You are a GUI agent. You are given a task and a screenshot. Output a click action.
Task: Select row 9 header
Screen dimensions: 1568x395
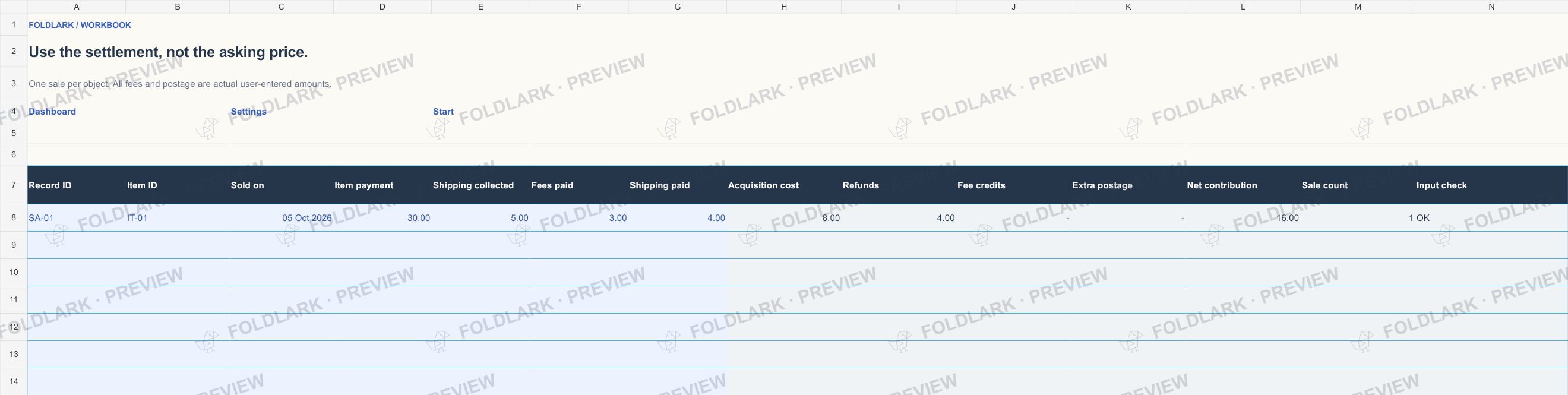(14, 245)
